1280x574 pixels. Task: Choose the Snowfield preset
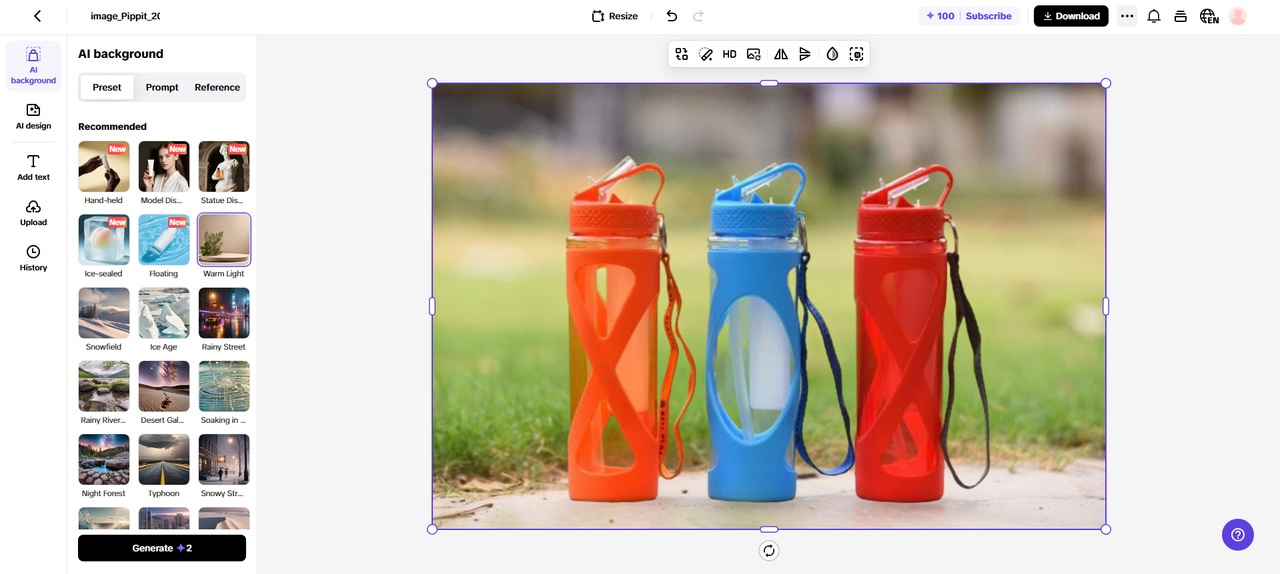tap(104, 313)
